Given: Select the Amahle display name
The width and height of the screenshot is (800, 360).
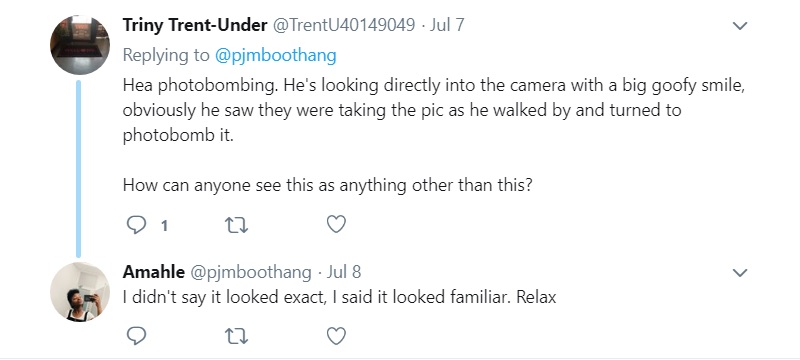Looking at the screenshot, I should [x=154, y=272].
